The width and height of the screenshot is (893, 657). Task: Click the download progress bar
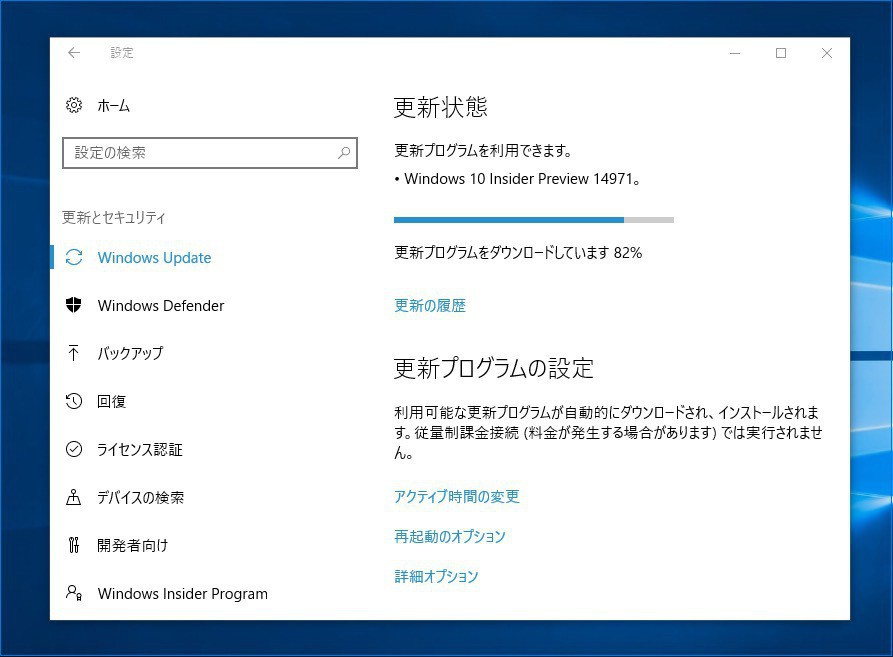click(x=534, y=220)
